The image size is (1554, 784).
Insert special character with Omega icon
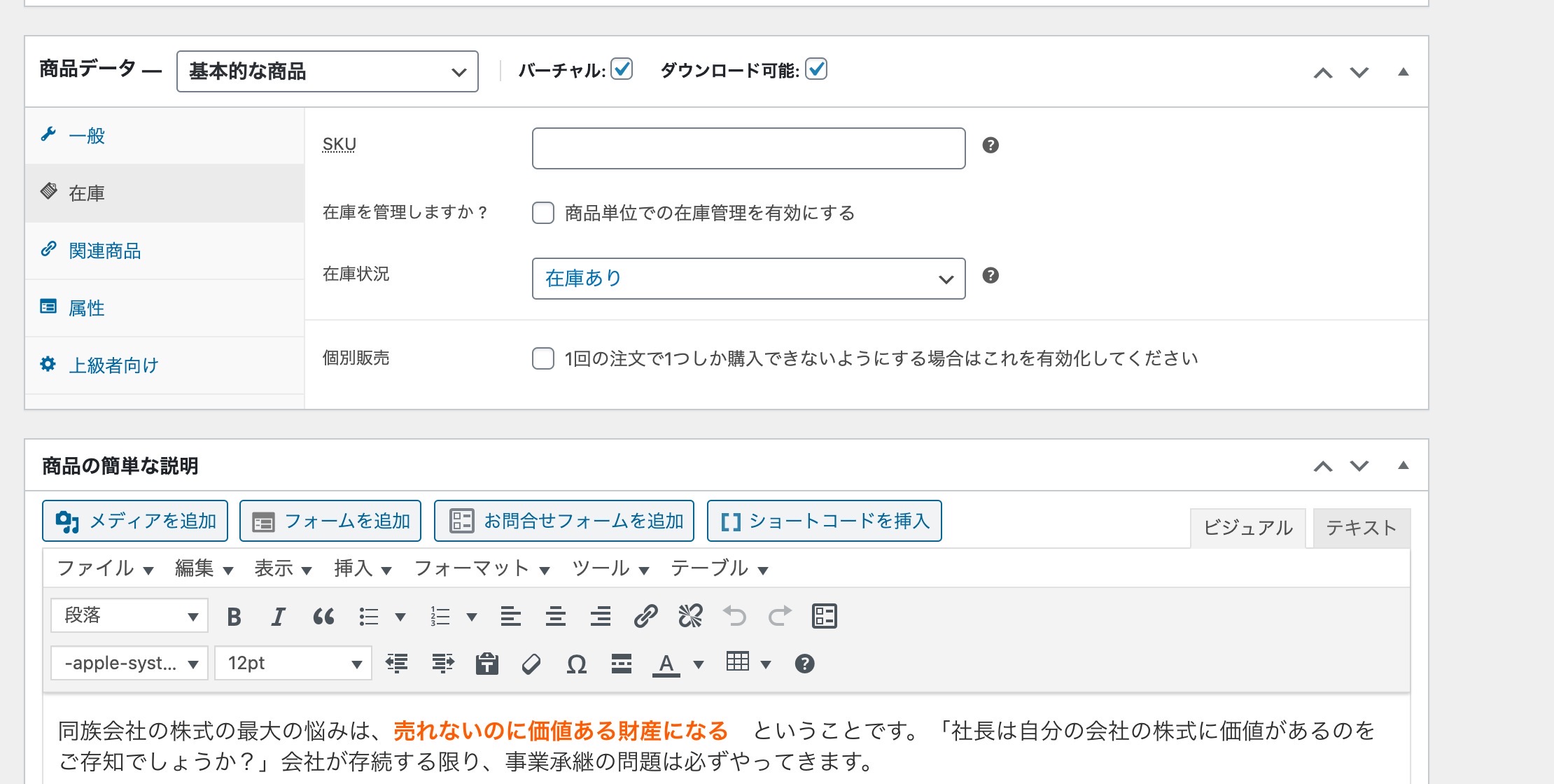[x=576, y=664]
